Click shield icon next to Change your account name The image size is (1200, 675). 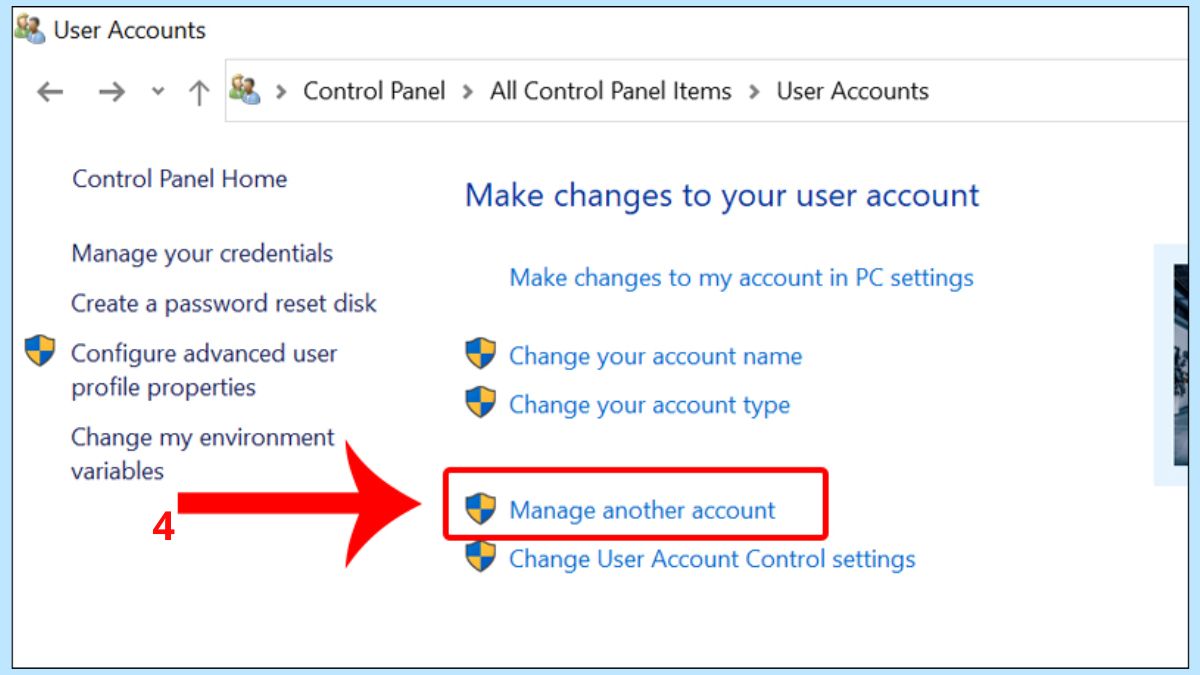click(481, 353)
